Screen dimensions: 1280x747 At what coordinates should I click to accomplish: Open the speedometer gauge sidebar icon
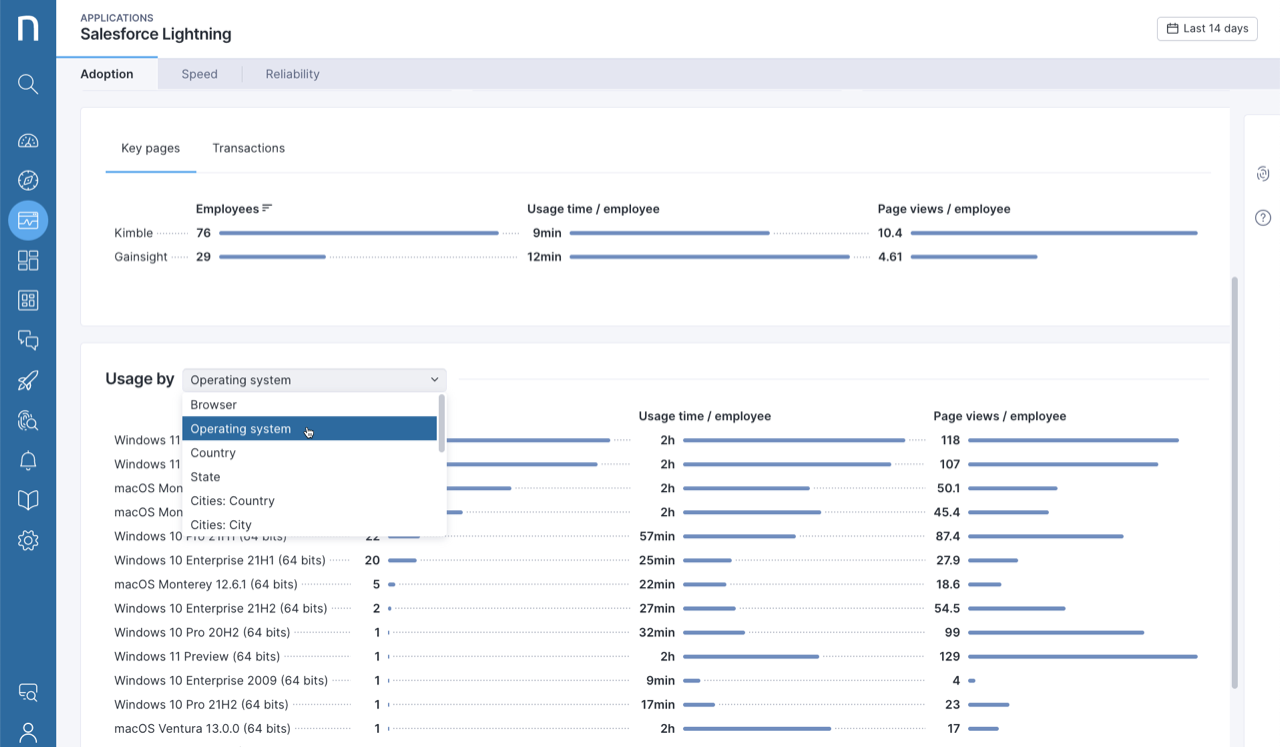point(28,141)
